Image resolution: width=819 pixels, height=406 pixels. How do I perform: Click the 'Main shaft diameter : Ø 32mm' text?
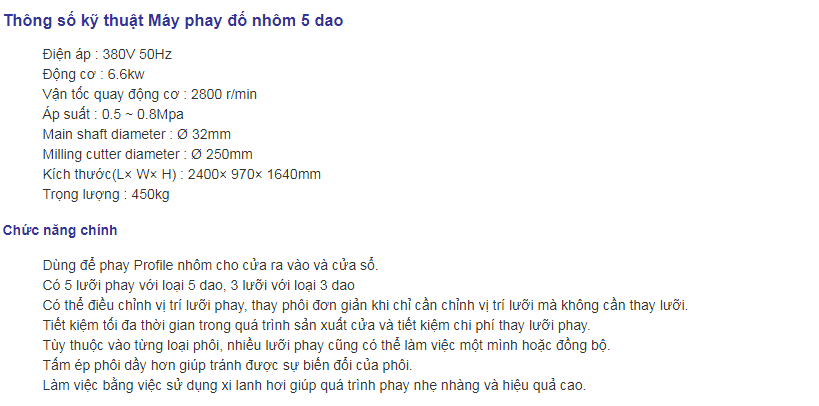point(137,134)
